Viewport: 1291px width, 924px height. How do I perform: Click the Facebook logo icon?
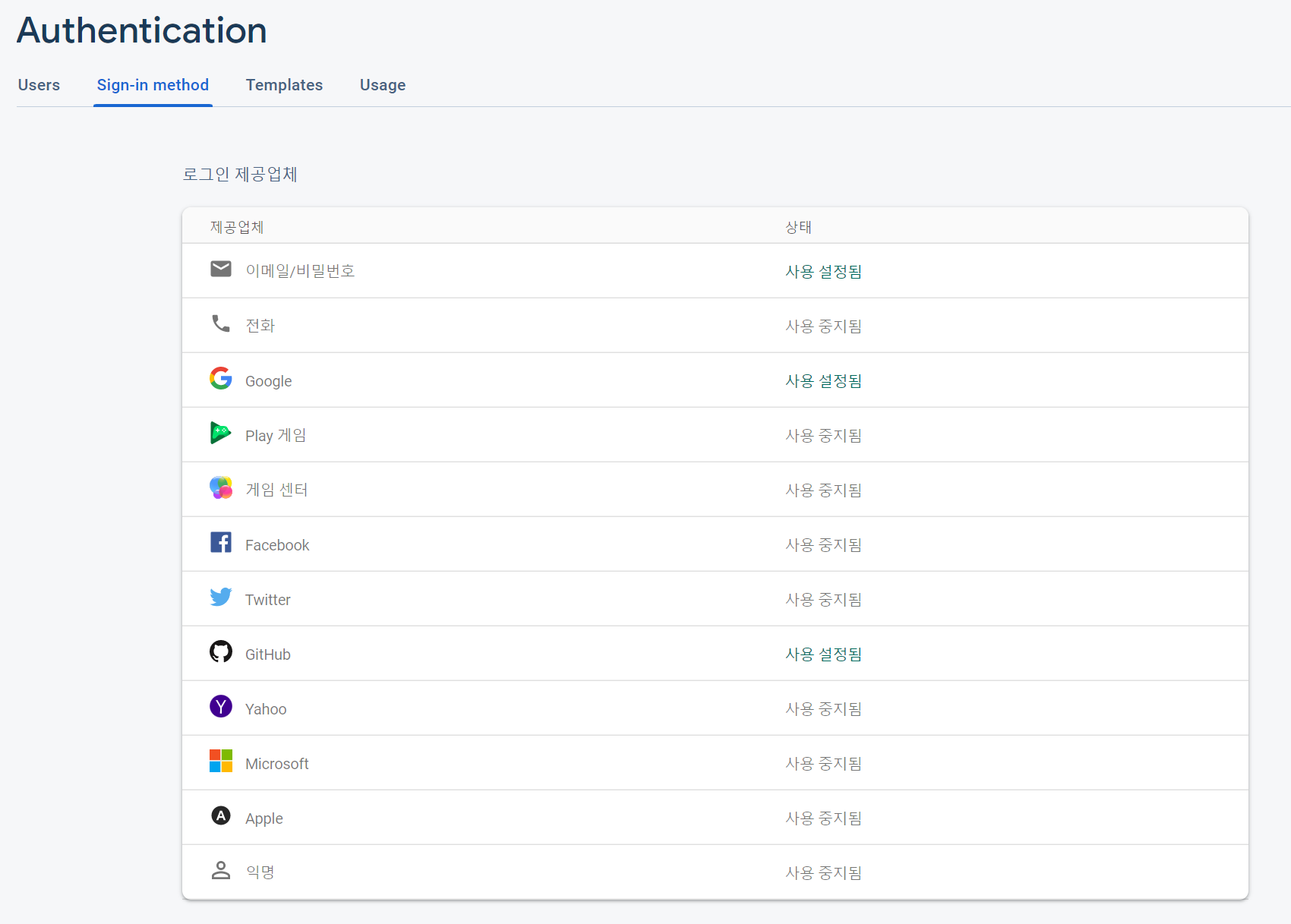pos(221,542)
